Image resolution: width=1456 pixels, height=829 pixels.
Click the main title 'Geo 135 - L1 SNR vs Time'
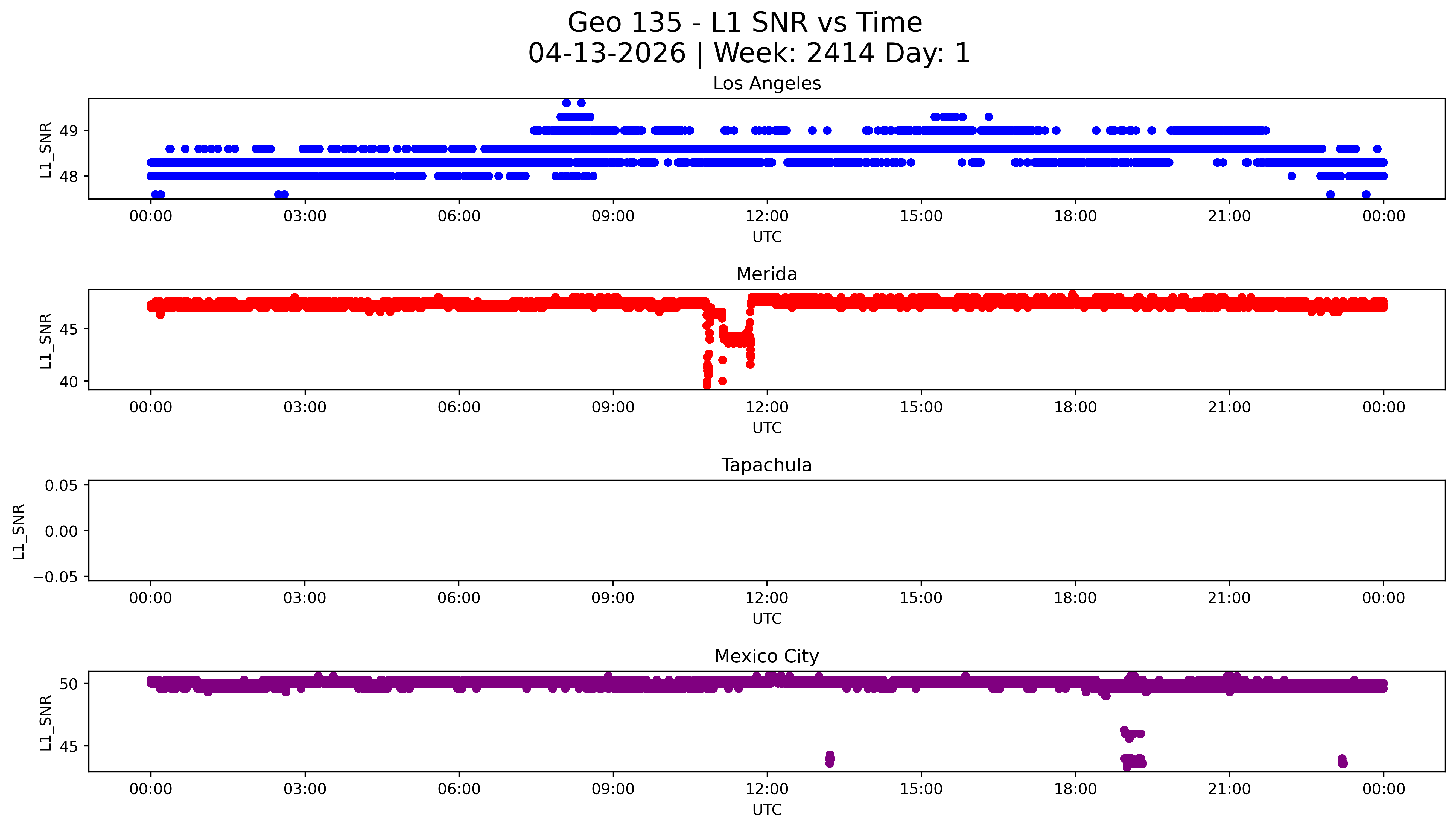pos(745,23)
